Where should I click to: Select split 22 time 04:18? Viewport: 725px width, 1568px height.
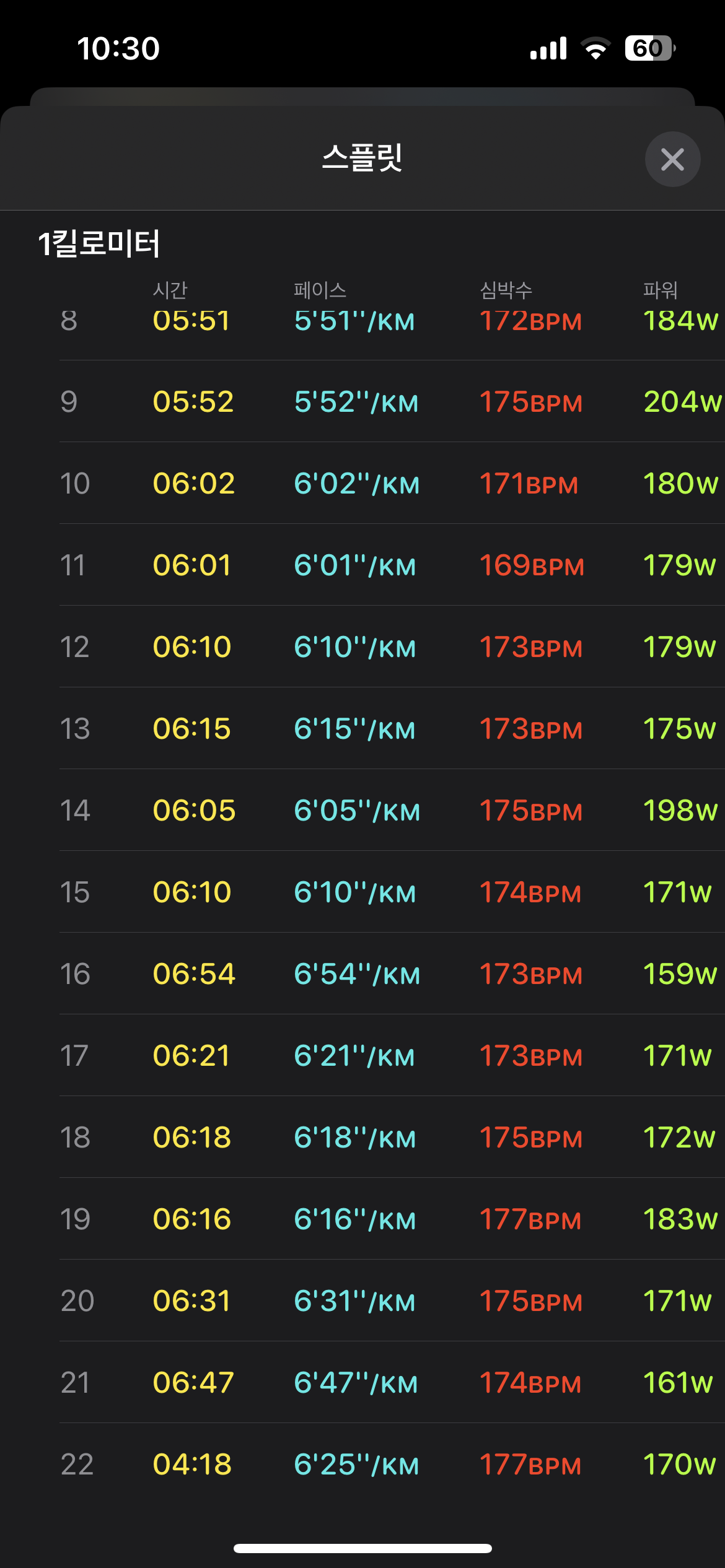coord(192,1465)
